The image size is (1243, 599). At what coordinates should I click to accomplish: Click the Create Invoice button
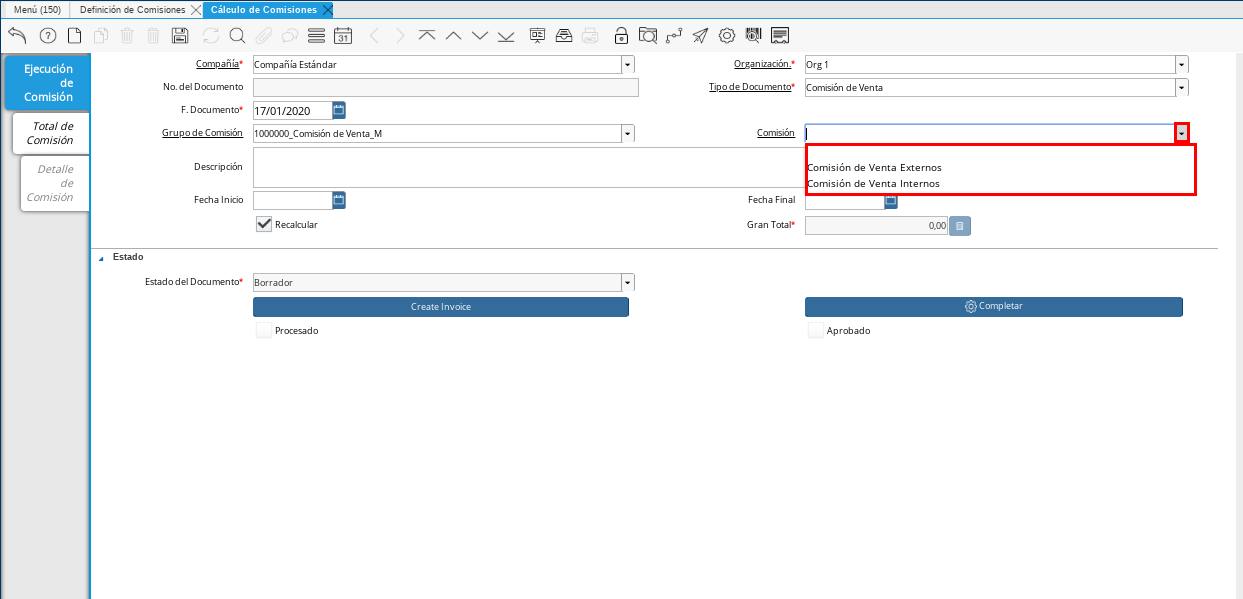tap(441, 307)
